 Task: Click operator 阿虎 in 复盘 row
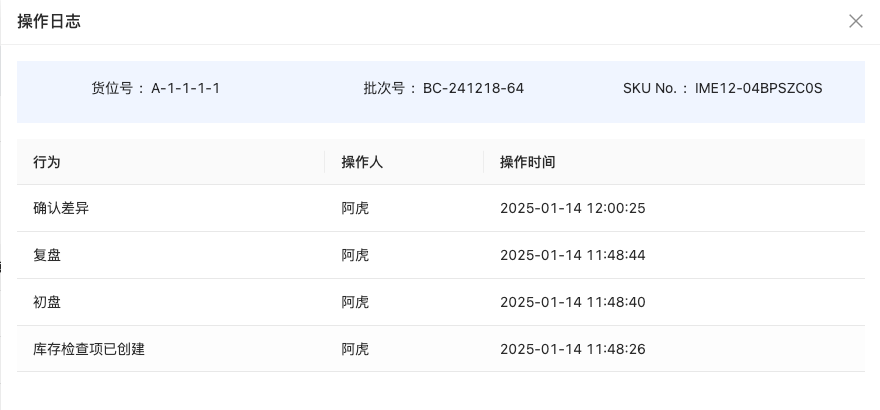(x=355, y=255)
